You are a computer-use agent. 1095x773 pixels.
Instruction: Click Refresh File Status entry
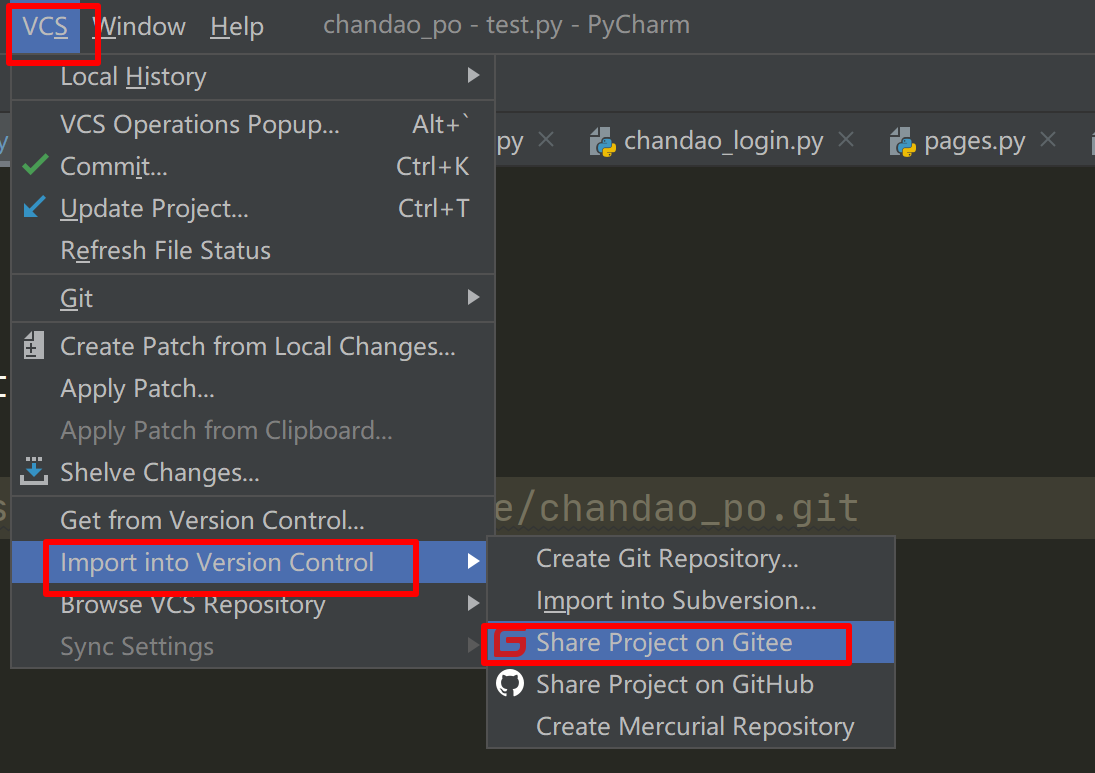coord(165,250)
